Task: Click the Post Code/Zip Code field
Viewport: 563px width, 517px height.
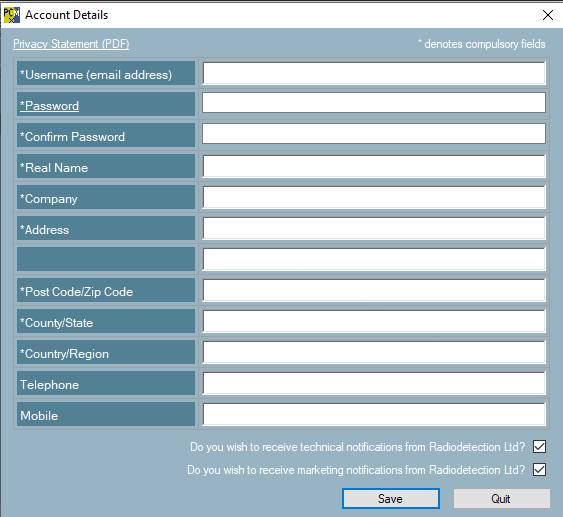Action: (374, 290)
